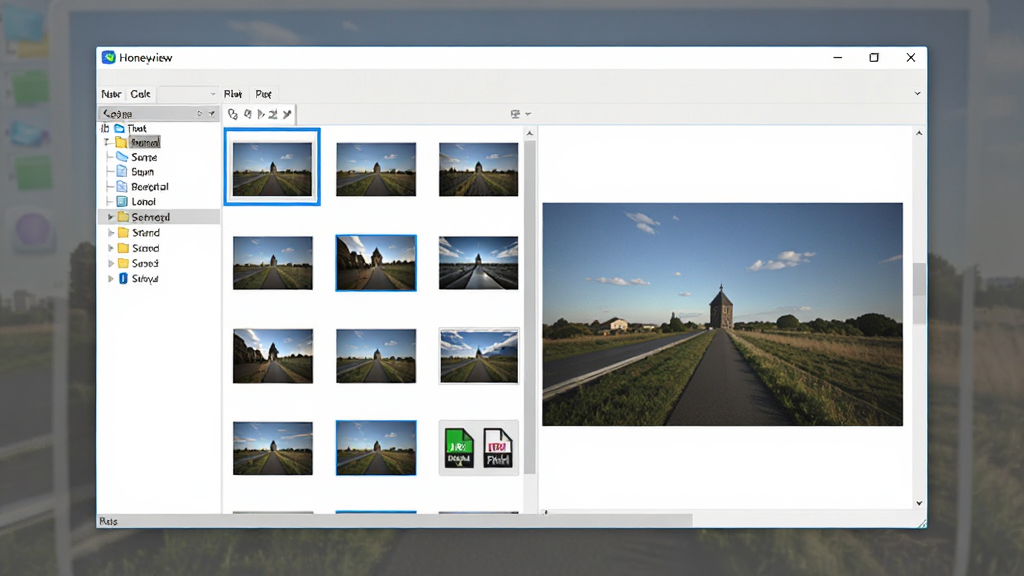The image size is (1024, 576).
Task: Click the pin icon in the thumbnail toolbar
Action: click(x=287, y=114)
